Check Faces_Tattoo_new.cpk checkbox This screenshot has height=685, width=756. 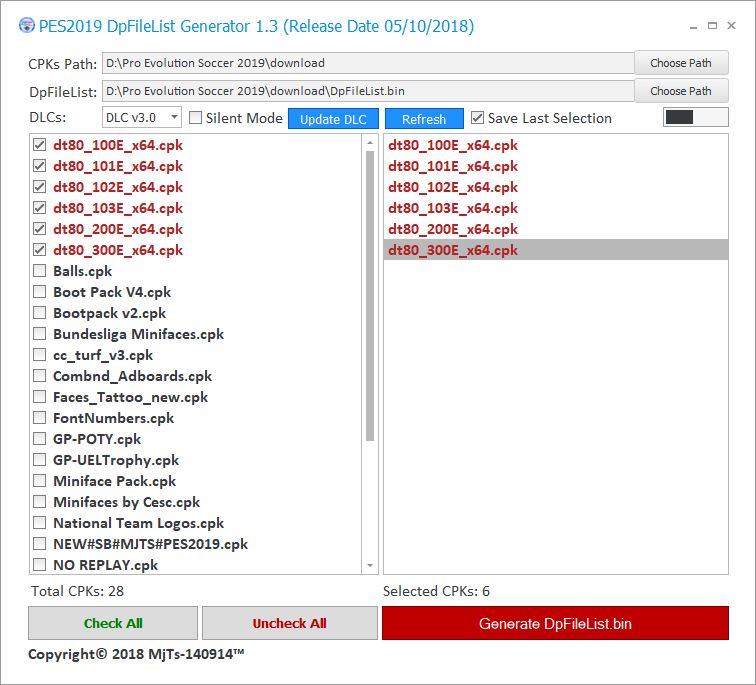pyautogui.click(x=40, y=397)
